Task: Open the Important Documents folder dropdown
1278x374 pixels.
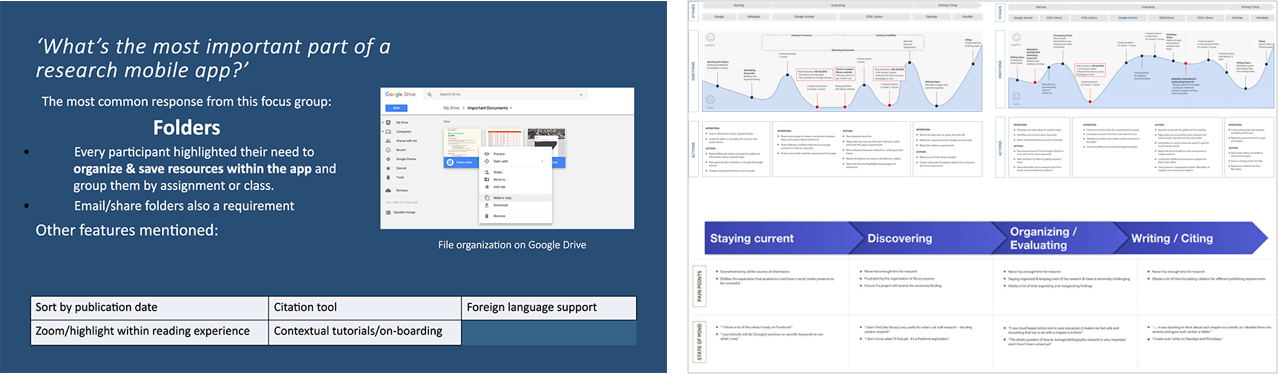Action: pos(511,108)
